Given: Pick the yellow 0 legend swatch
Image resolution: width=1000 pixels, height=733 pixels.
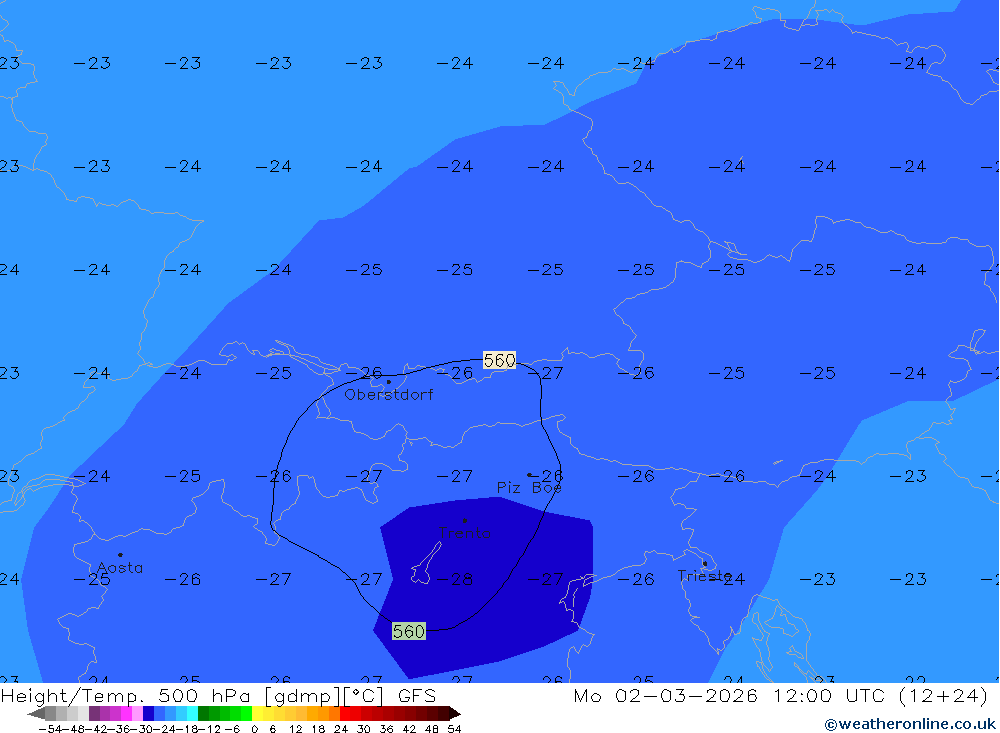Looking at the screenshot, I should coord(258,713).
